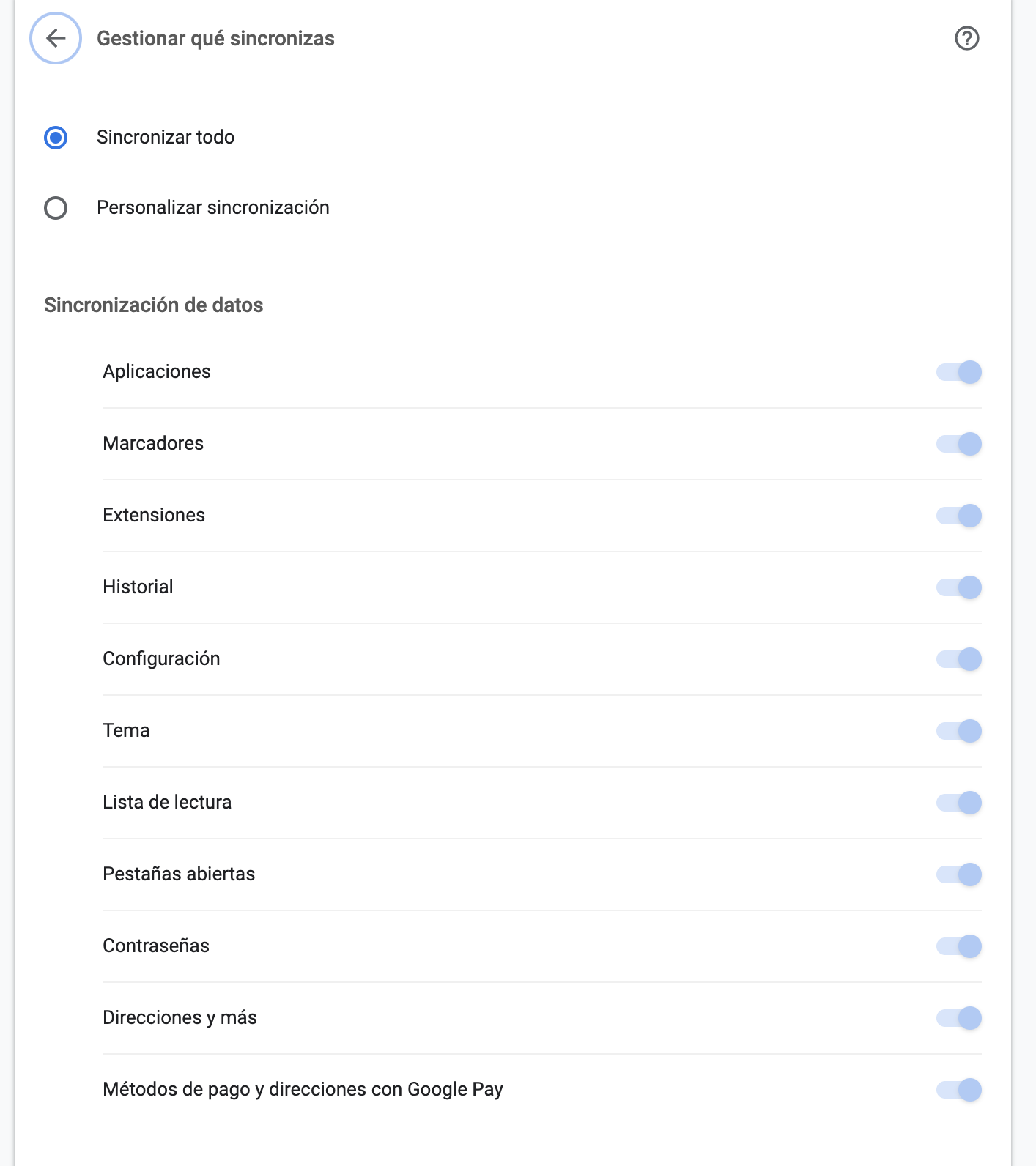Toggle the Contraseñas sync switch
Viewport: 1036px width, 1166px height.
coord(959,946)
